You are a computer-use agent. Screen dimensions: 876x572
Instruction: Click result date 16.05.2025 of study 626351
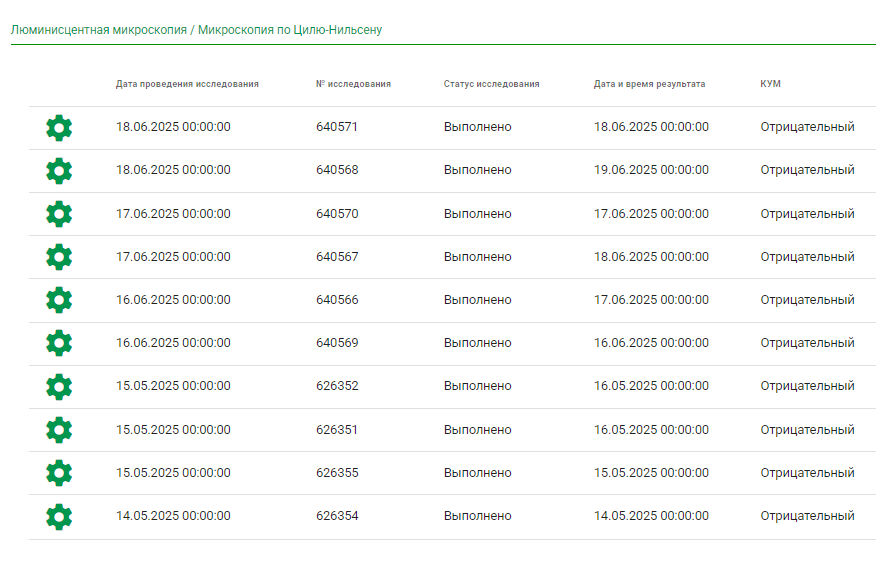[x=651, y=430]
